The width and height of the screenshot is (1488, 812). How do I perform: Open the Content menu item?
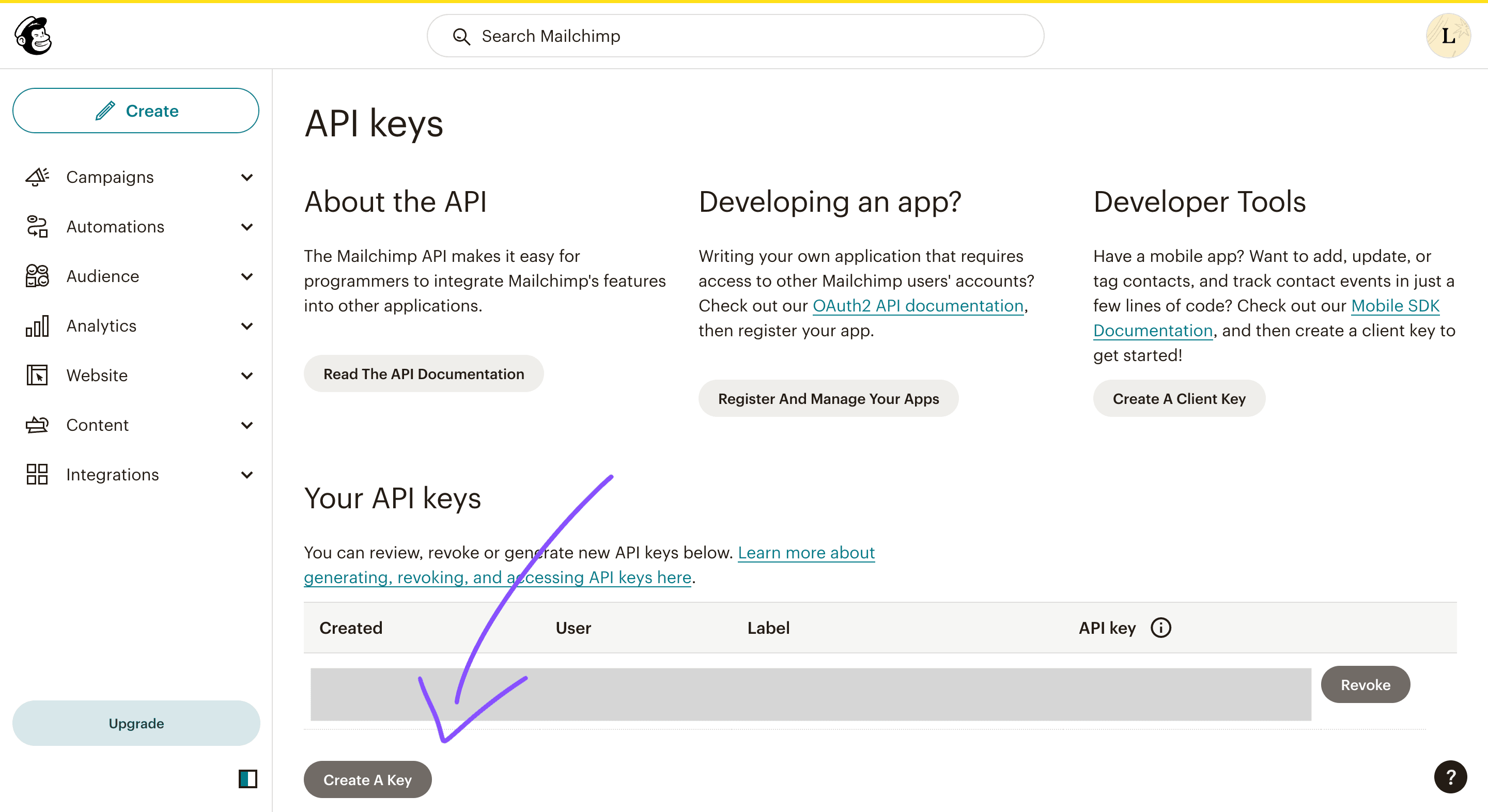click(x=98, y=426)
